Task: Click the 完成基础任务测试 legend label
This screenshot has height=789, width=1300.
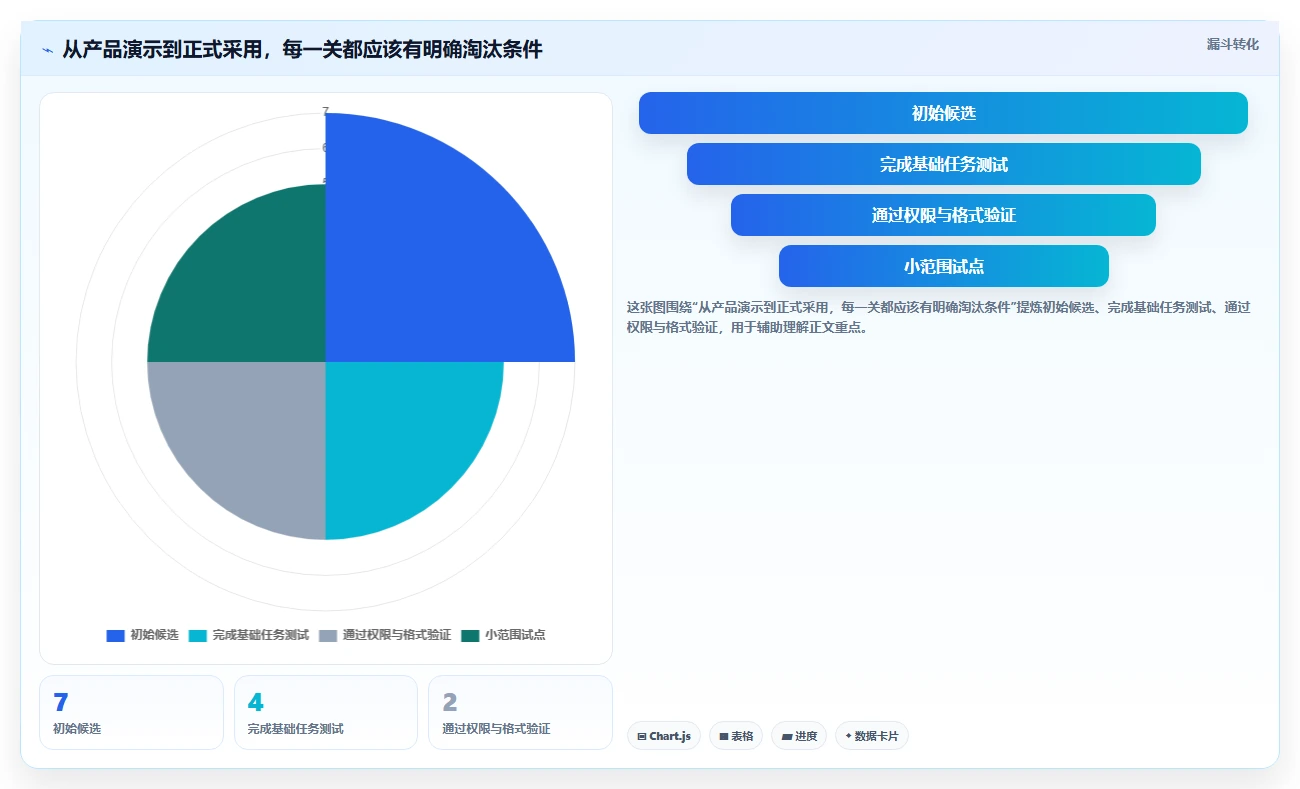Action: point(260,635)
